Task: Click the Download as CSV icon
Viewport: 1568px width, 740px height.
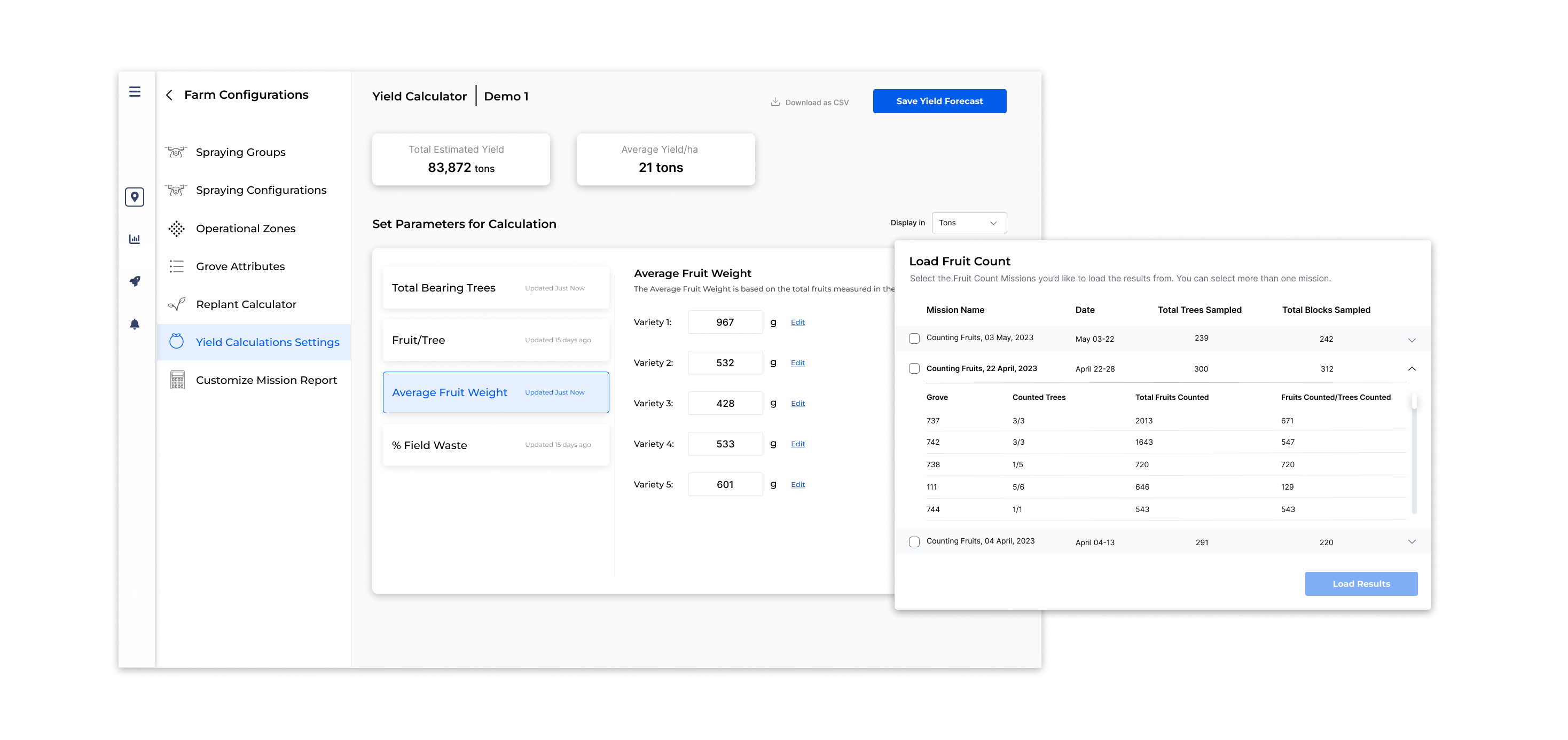Action: tap(775, 101)
